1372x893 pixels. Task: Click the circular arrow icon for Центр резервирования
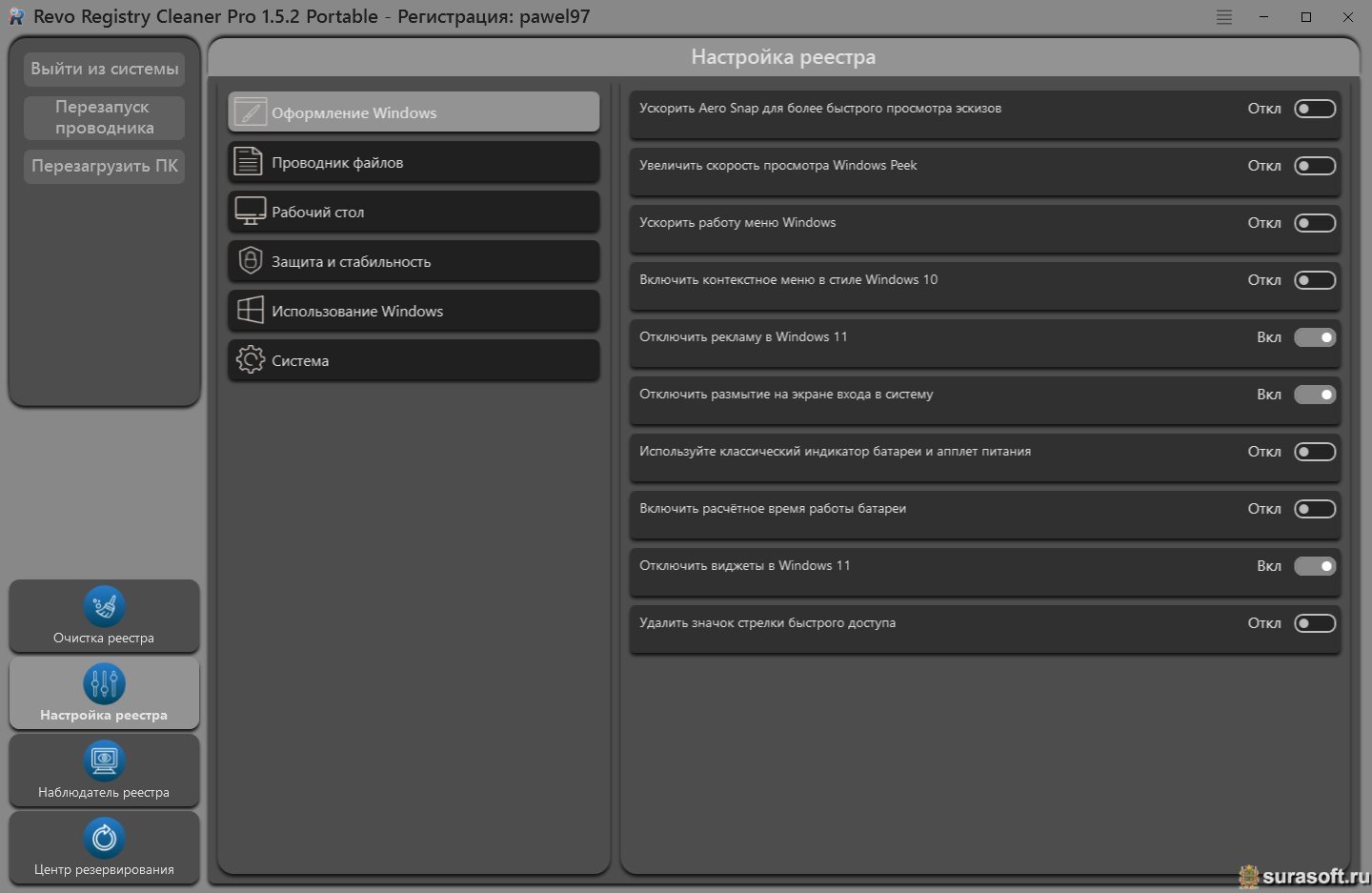[104, 838]
